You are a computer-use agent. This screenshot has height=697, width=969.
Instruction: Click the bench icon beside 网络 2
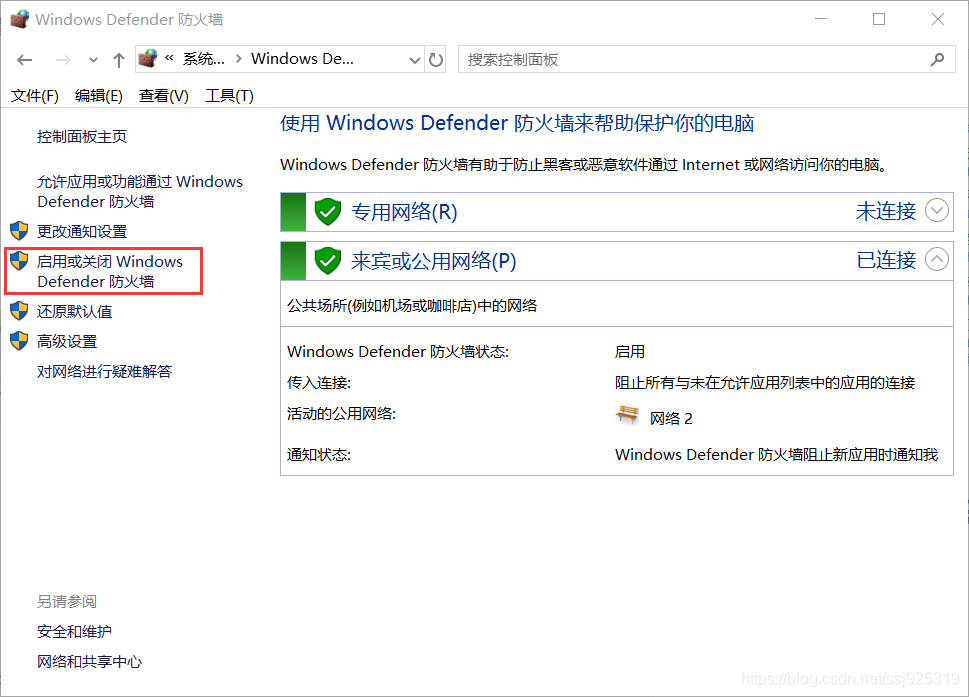tap(627, 415)
